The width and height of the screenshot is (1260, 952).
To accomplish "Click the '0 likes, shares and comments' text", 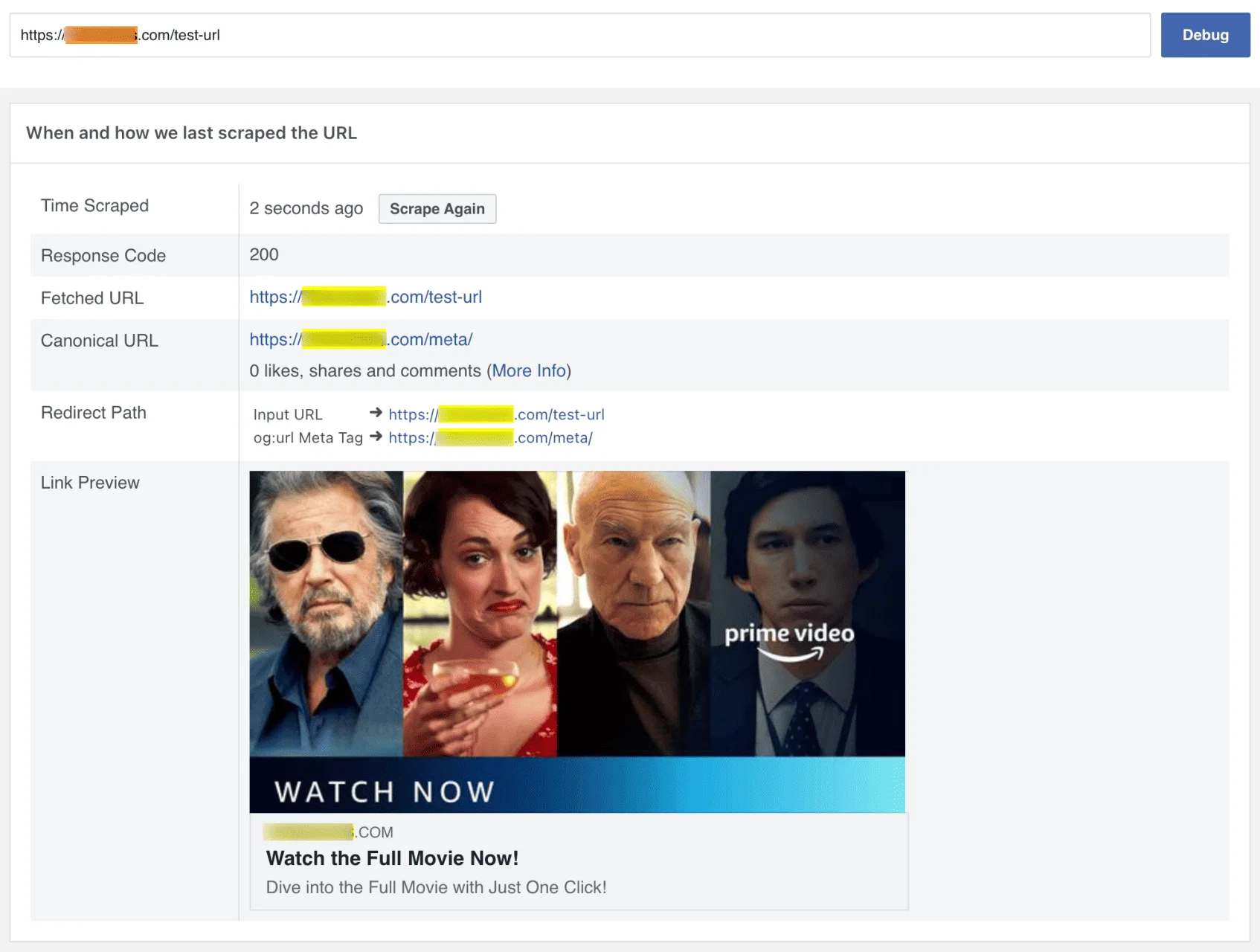I will pyautogui.click(x=365, y=370).
